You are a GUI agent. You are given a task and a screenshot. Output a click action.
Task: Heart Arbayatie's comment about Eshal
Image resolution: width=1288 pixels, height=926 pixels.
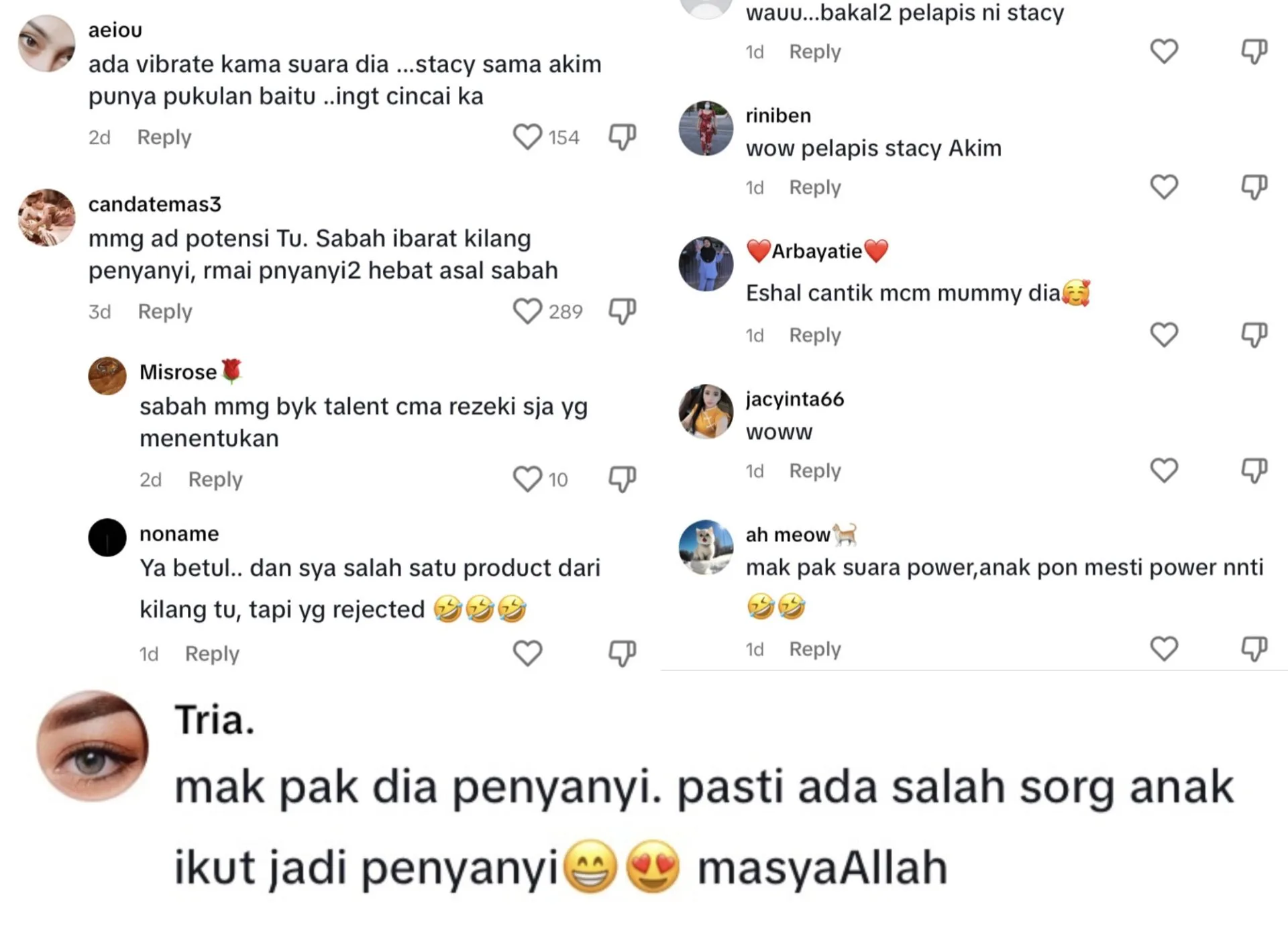(1164, 334)
